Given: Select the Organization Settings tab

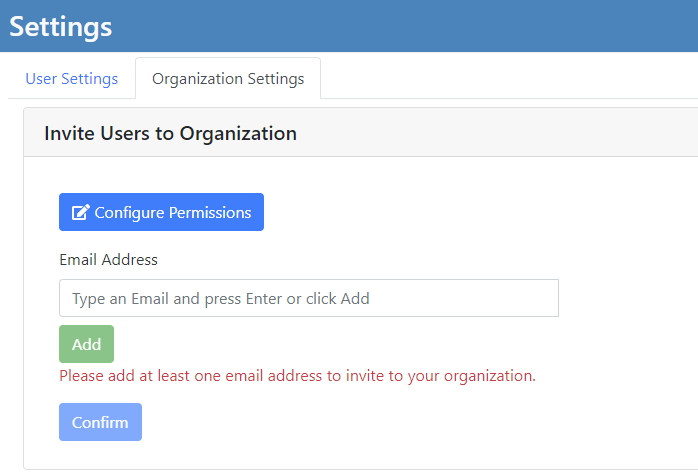Looking at the screenshot, I should click(228, 78).
